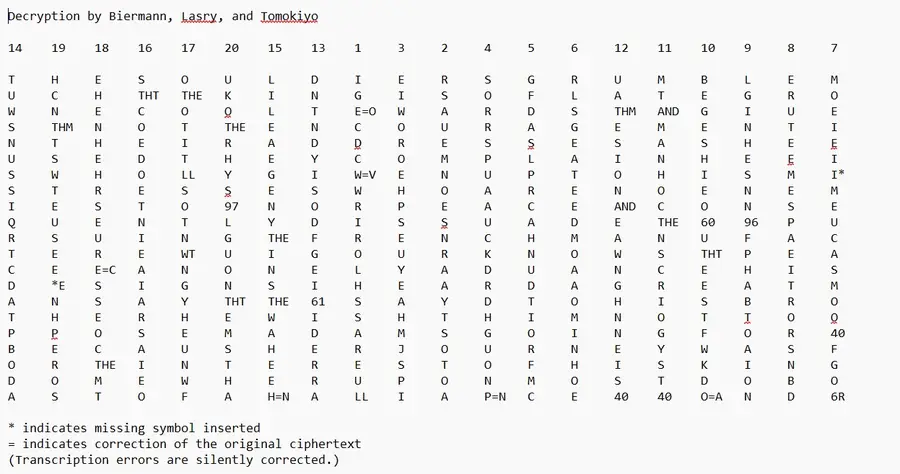The height and width of the screenshot is (474, 900).
Task: Click the "WT" cell in the grid
Action: point(188,254)
